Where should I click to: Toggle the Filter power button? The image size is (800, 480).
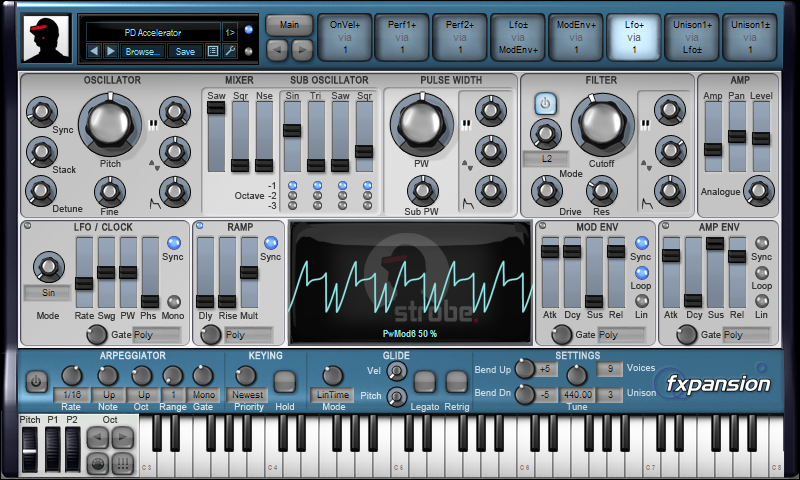pos(545,104)
